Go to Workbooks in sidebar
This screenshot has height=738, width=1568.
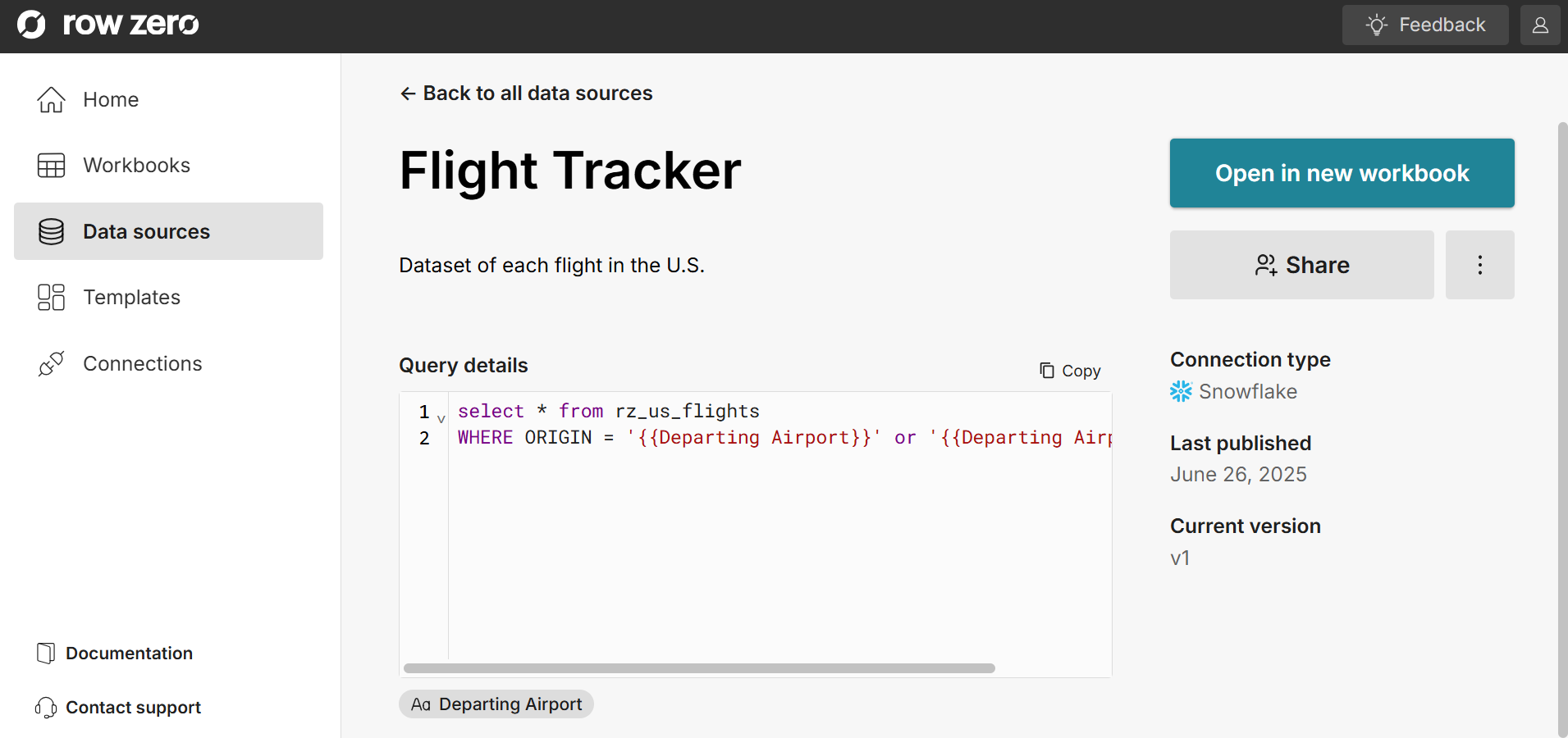136,166
